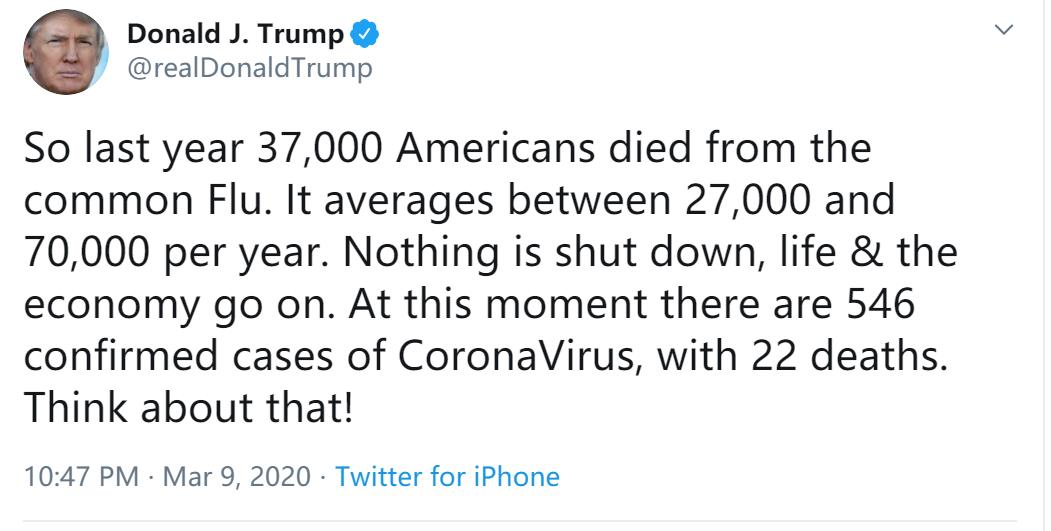Open the Twitter for iPhone source link
Viewport: 1051px width, 531px height.
tap(447, 476)
